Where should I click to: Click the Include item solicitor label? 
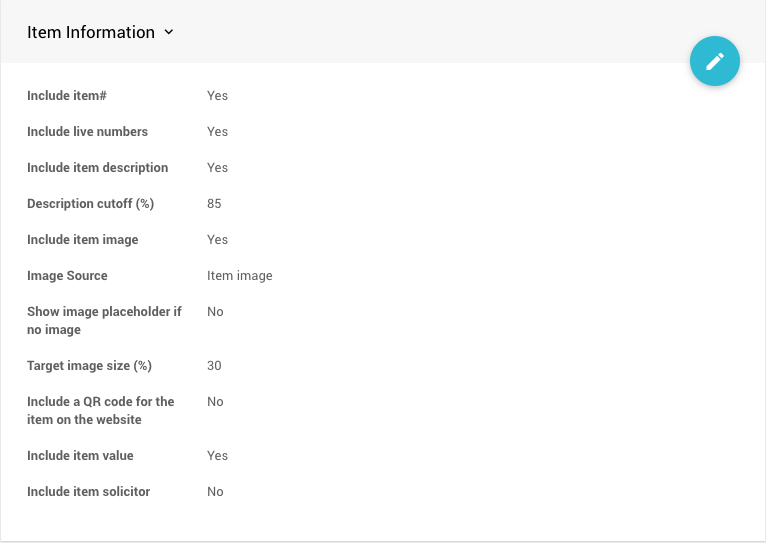(88, 492)
